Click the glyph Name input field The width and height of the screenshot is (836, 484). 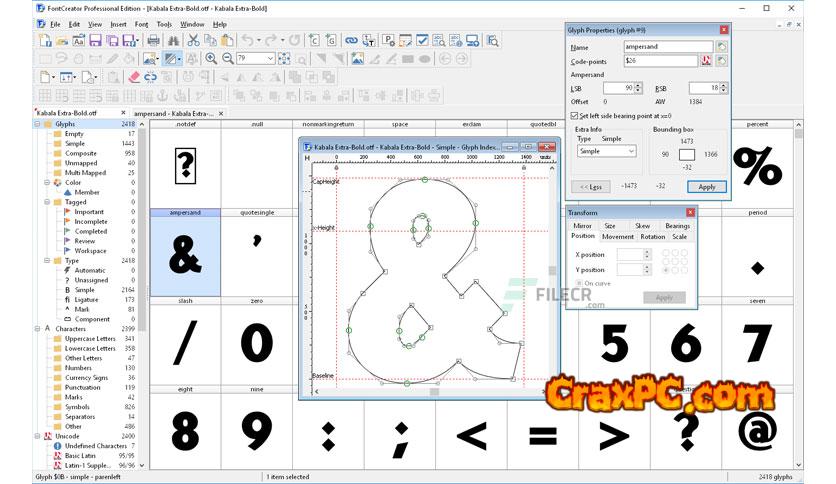pos(667,46)
